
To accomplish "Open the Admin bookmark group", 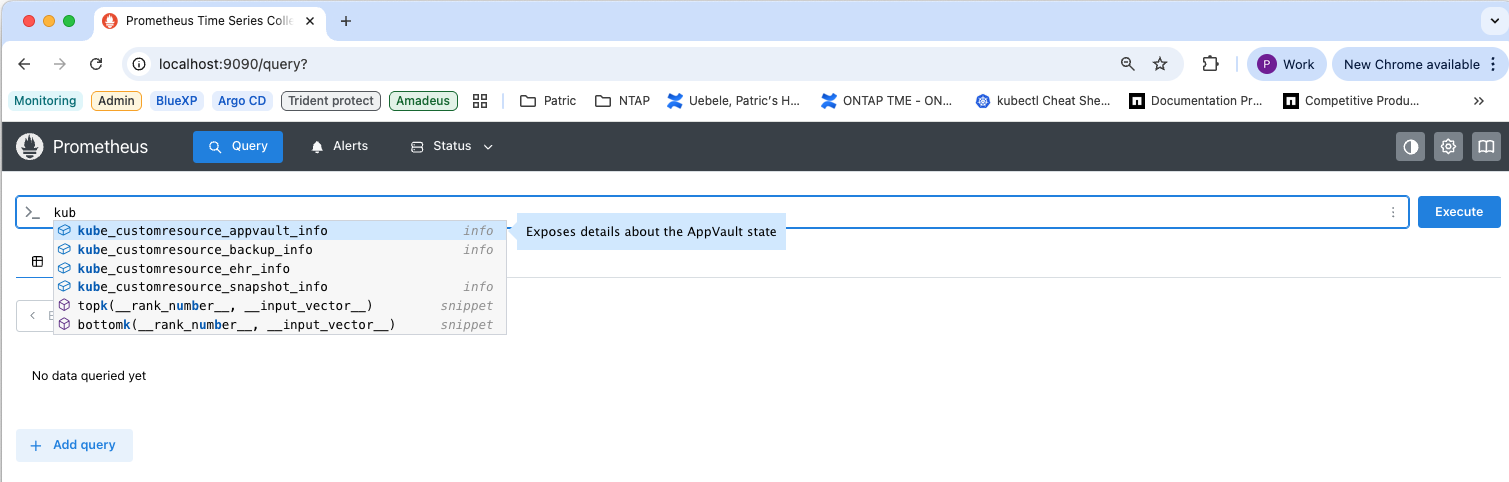I will tap(116, 101).
